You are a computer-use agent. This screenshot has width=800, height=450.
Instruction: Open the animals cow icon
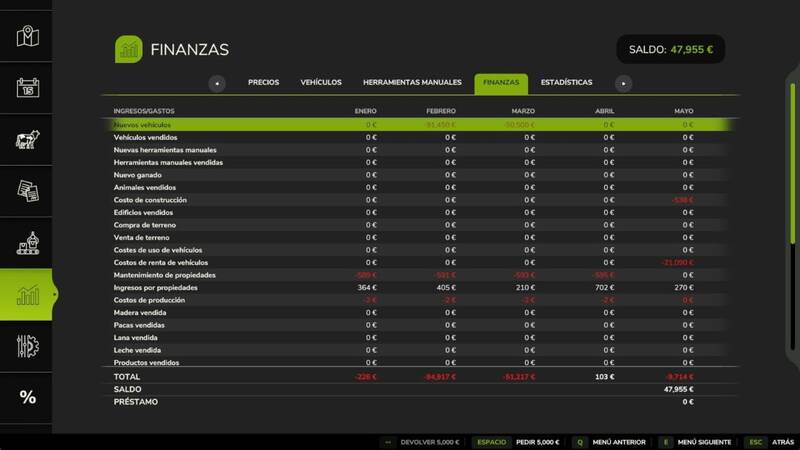(x=28, y=139)
